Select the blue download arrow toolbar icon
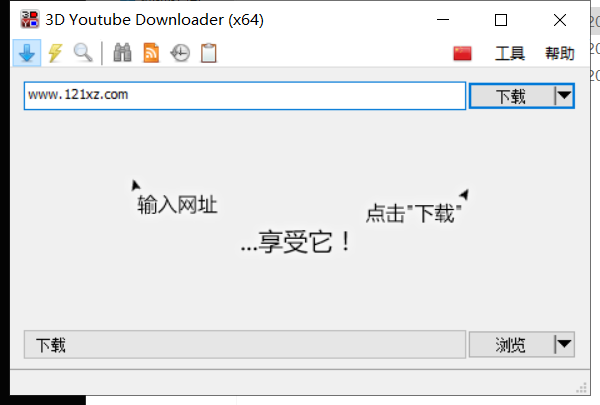600x405 pixels. coord(27,54)
